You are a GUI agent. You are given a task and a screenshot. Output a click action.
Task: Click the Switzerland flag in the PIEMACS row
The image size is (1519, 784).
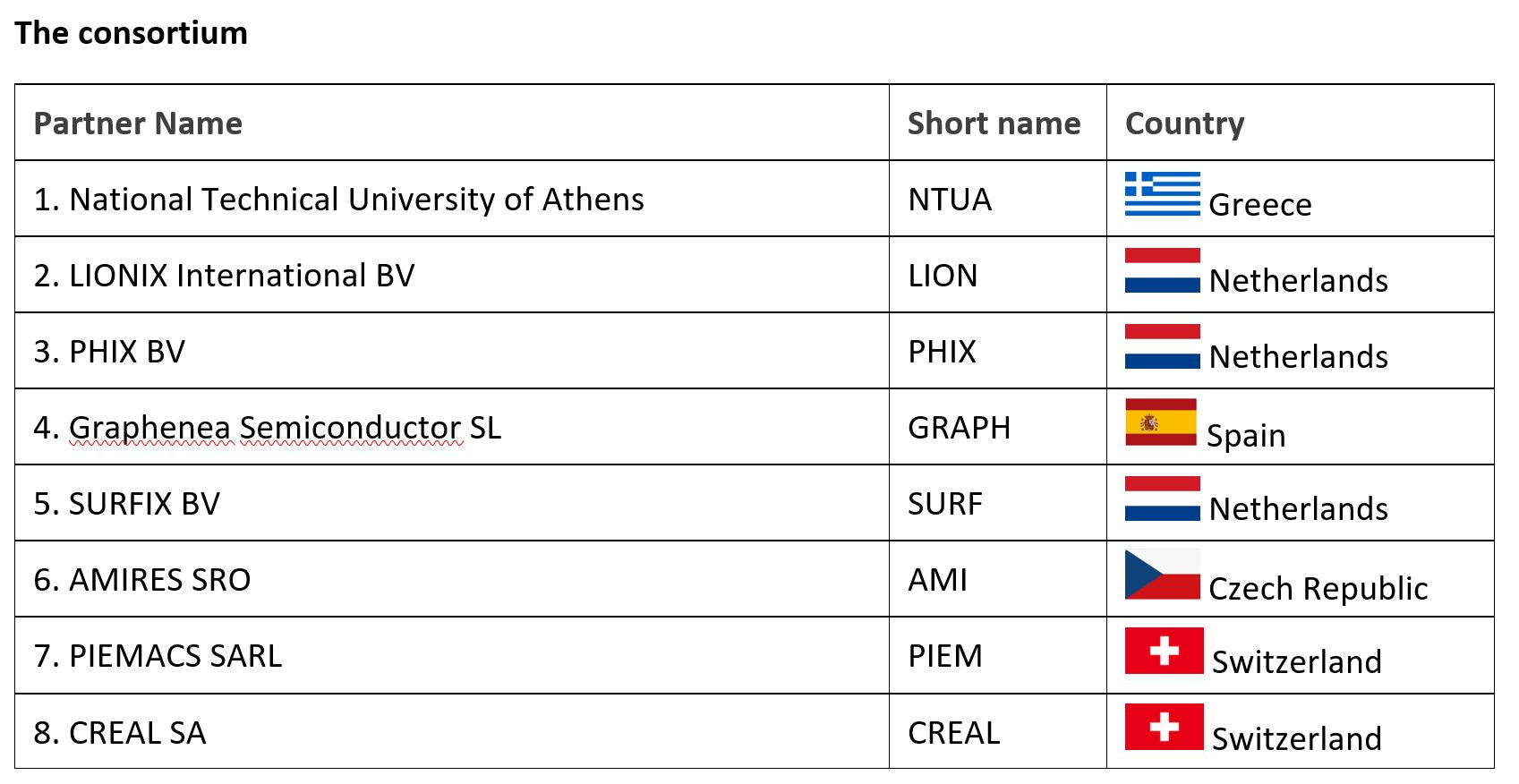(1164, 651)
